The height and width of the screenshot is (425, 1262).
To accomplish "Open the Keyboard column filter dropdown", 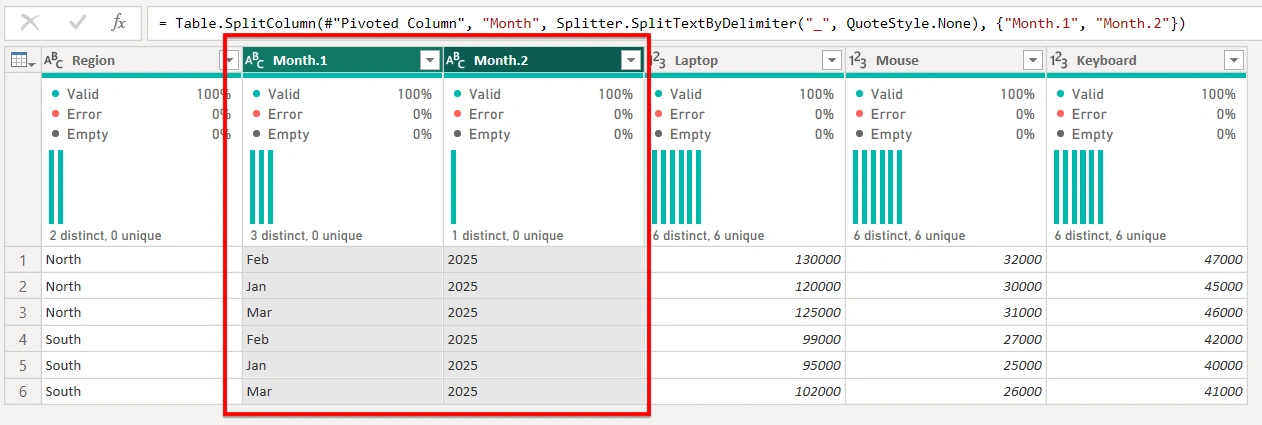I will (1233, 61).
